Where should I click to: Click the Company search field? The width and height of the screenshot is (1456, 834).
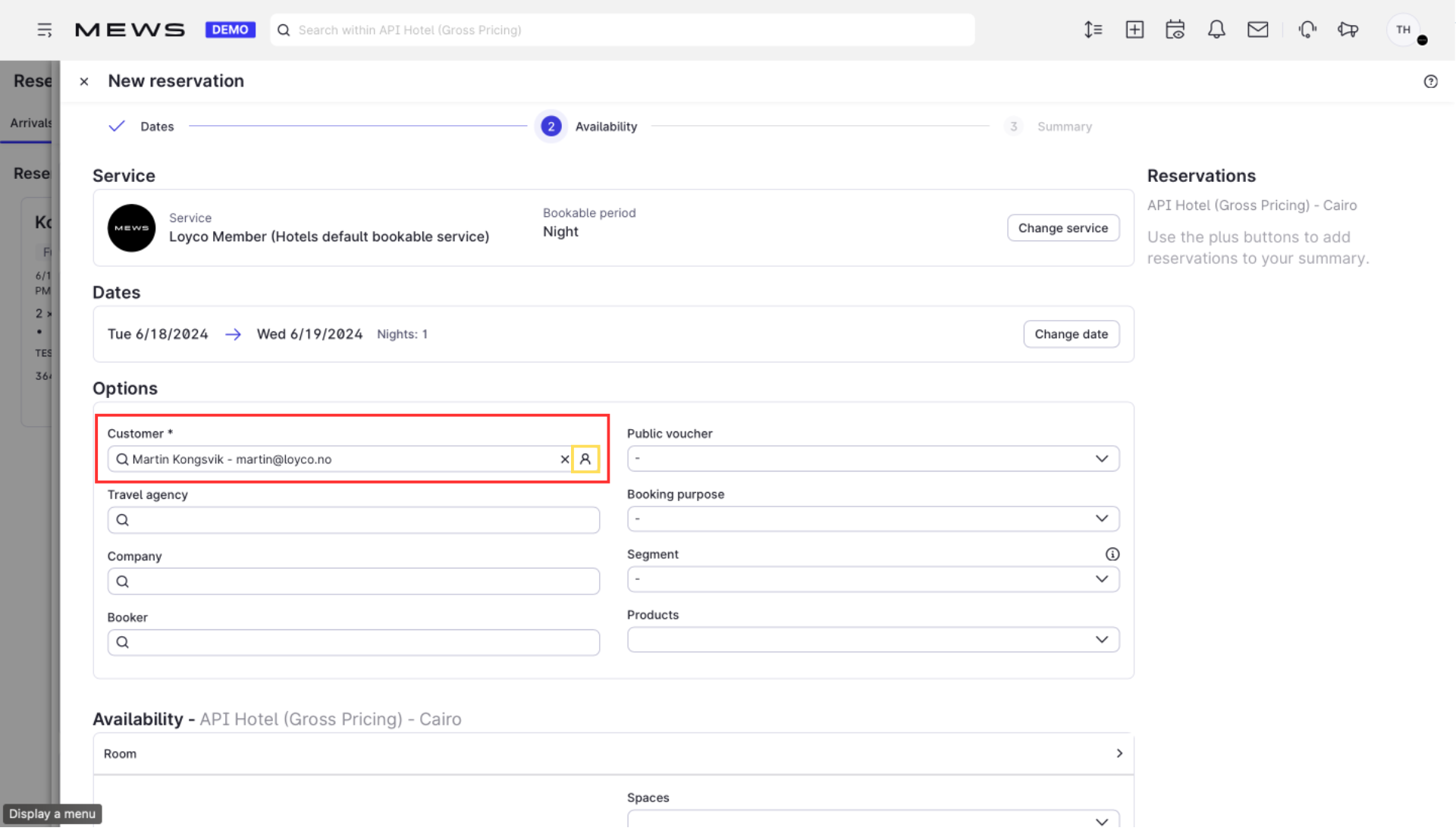click(353, 582)
